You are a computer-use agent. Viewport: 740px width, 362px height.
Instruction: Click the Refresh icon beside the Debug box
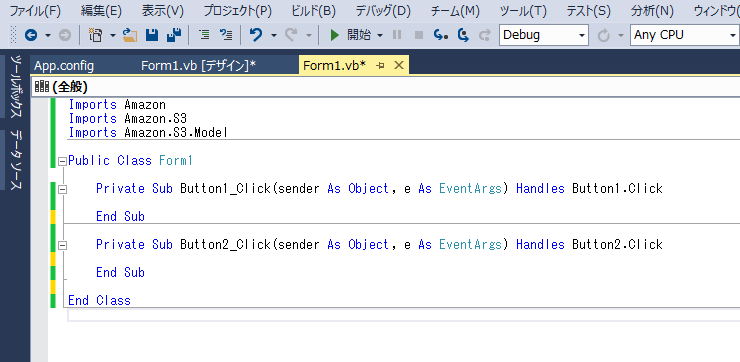click(604, 35)
